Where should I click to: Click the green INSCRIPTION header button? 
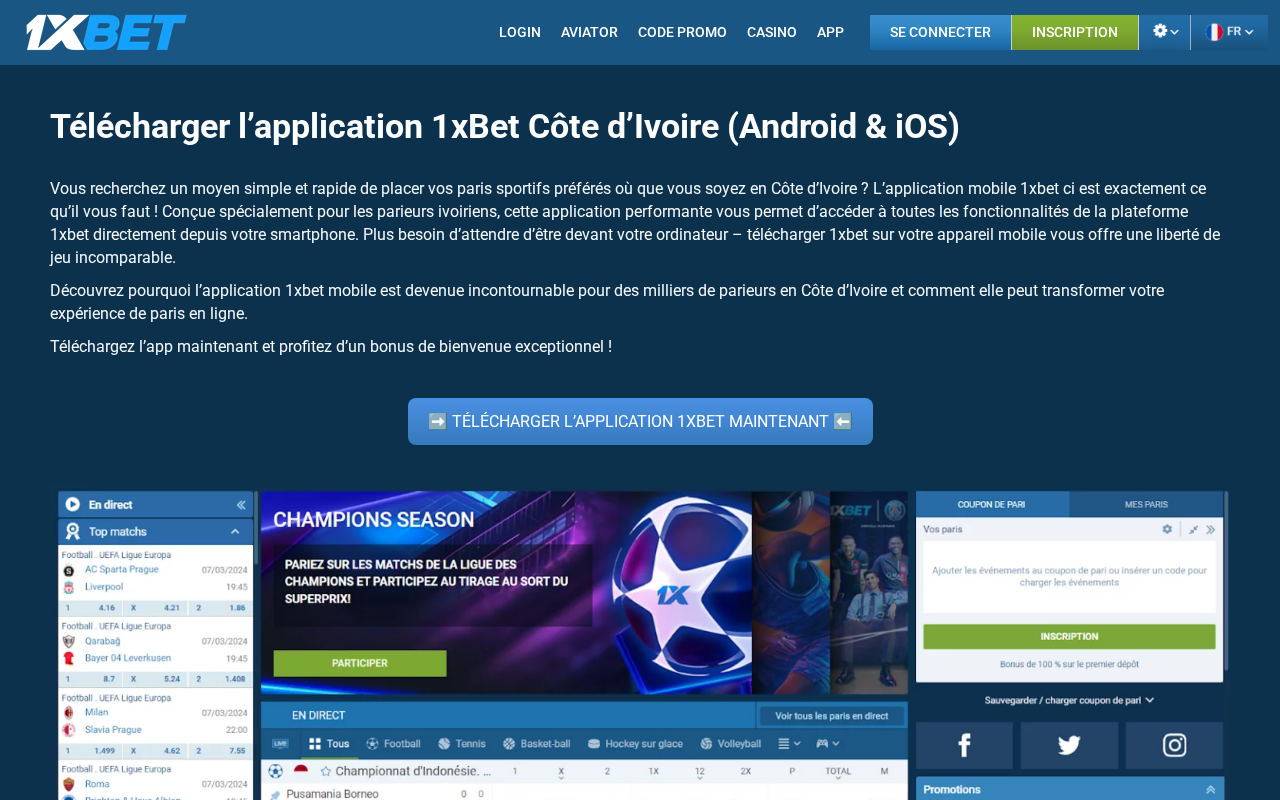1075,32
